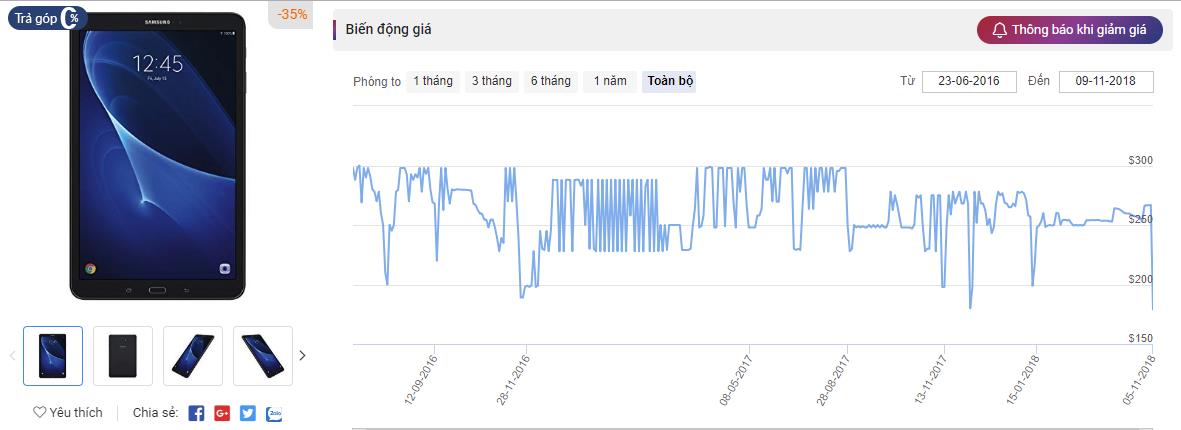Click the Trả góp 0% badge

[47, 18]
